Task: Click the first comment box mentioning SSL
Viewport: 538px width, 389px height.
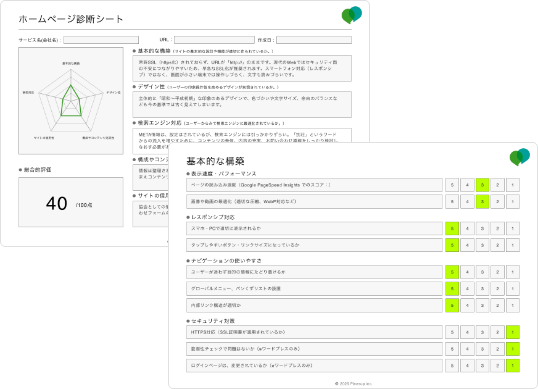Action: tap(242, 68)
